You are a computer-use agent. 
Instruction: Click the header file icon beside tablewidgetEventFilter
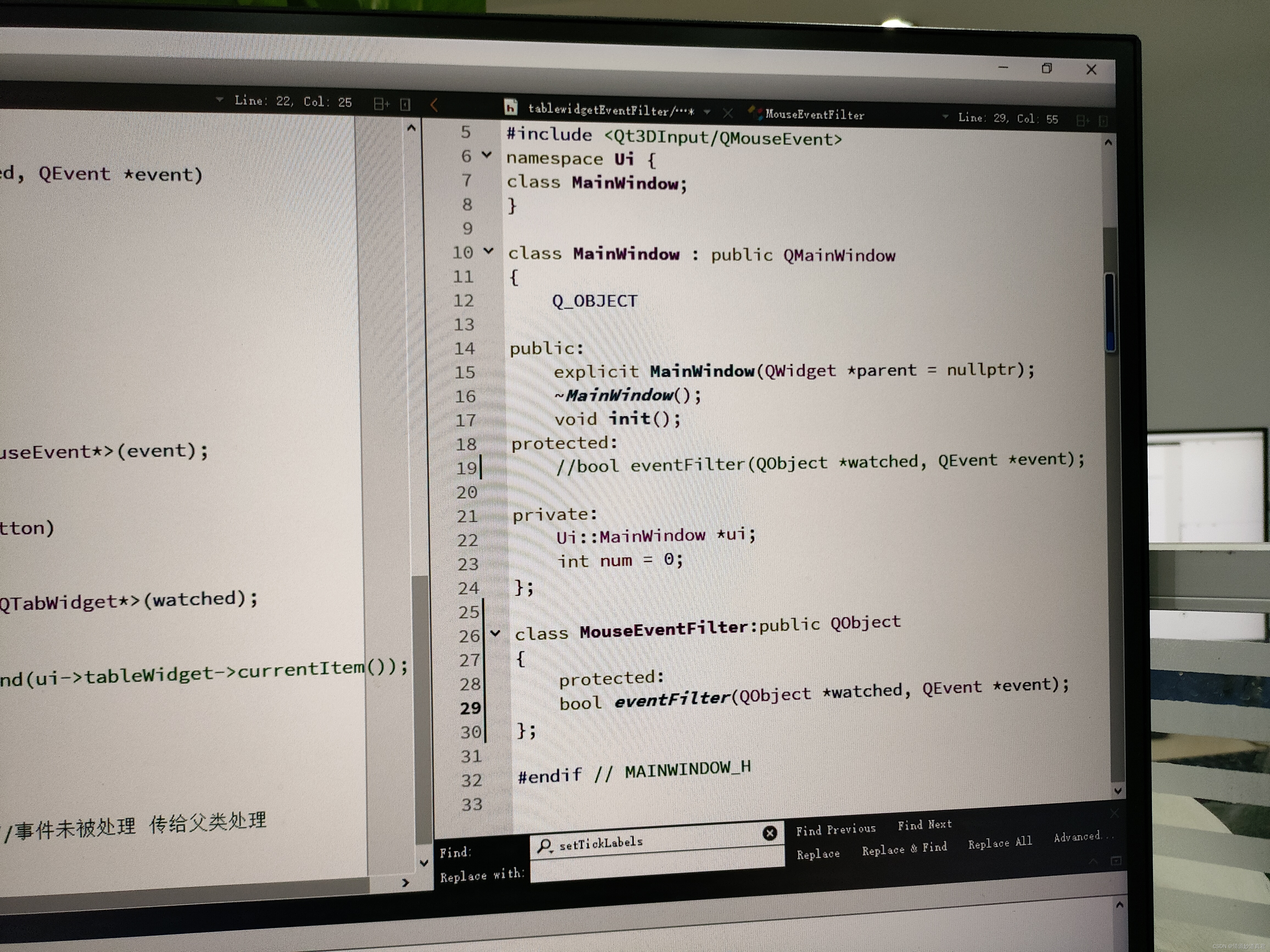coord(510,107)
